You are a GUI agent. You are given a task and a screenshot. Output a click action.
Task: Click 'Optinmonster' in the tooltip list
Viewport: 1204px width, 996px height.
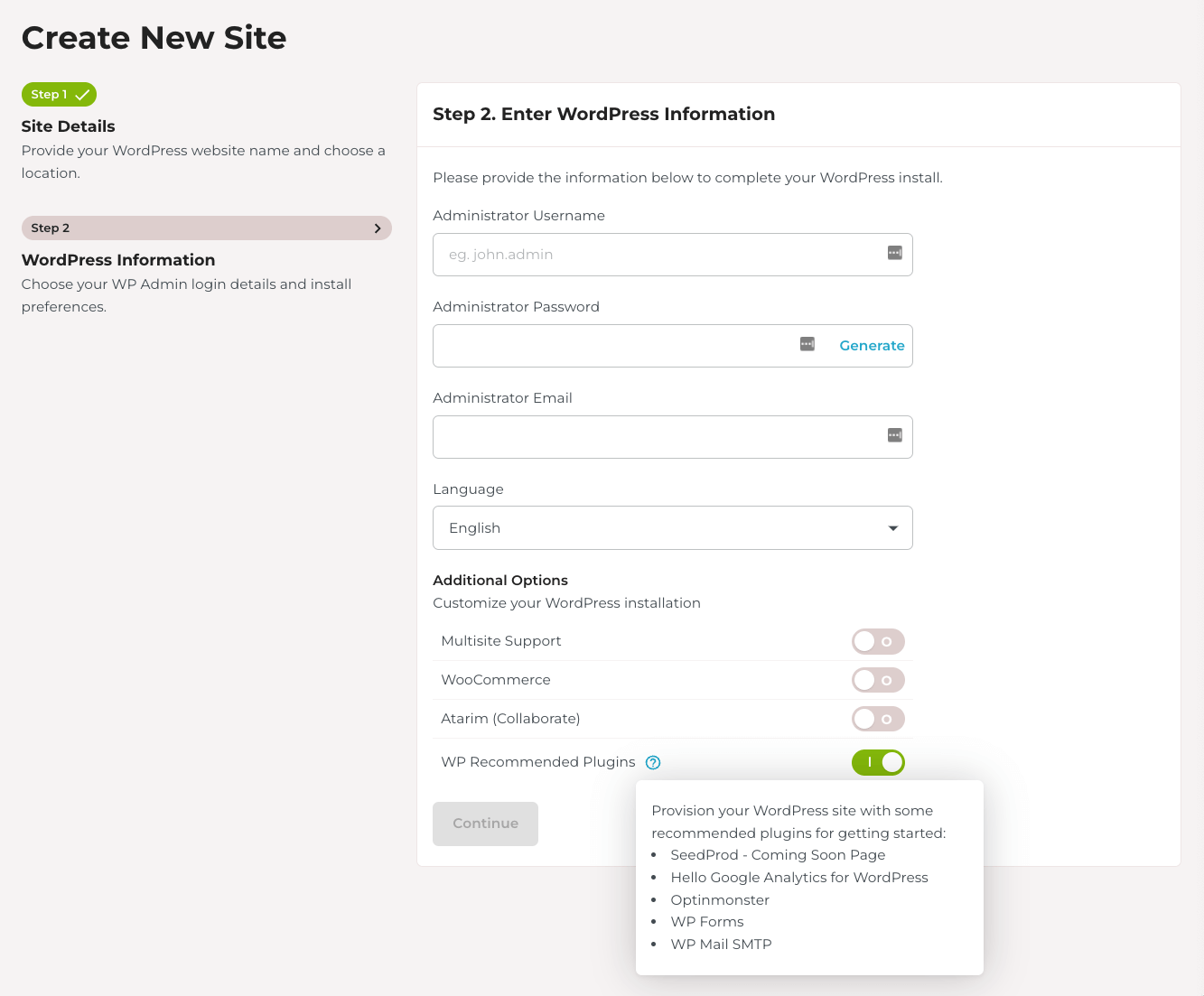click(720, 900)
